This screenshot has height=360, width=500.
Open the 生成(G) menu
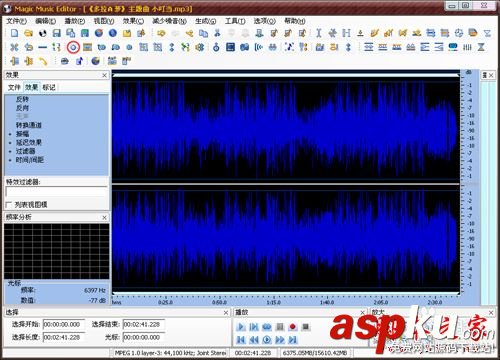[x=206, y=21]
